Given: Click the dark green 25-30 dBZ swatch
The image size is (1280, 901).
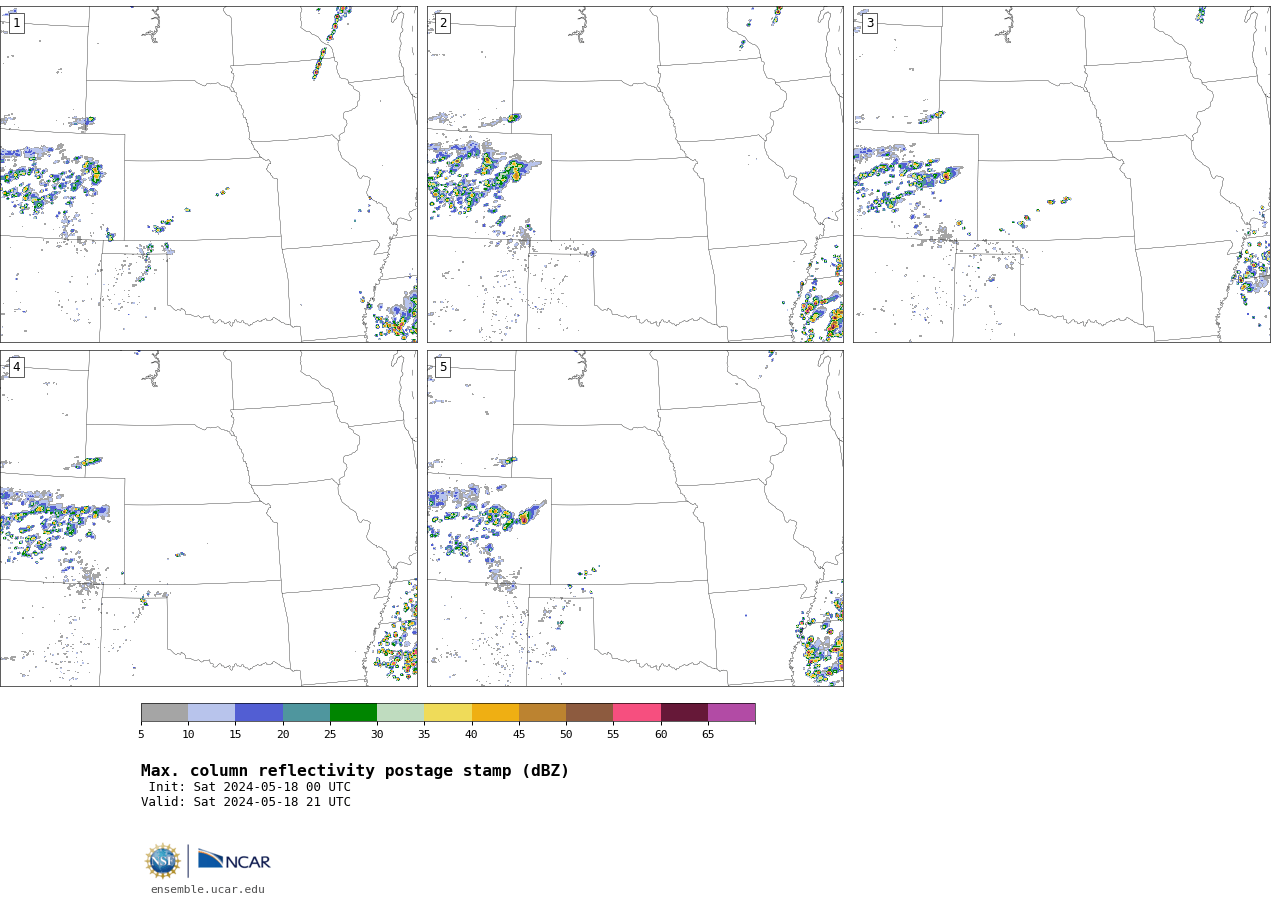Looking at the screenshot, I should (x=353, y=712).
